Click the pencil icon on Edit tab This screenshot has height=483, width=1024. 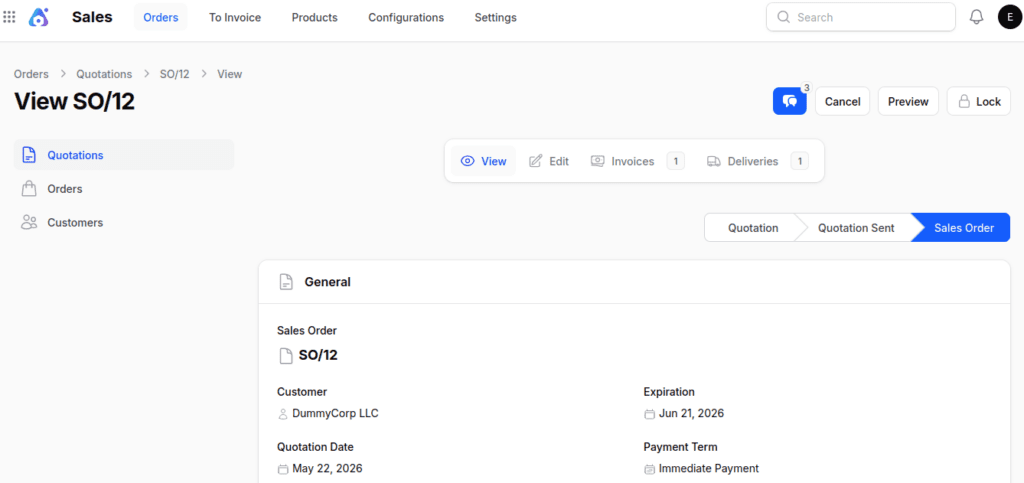pyautogui.click(x=536, y=161)
